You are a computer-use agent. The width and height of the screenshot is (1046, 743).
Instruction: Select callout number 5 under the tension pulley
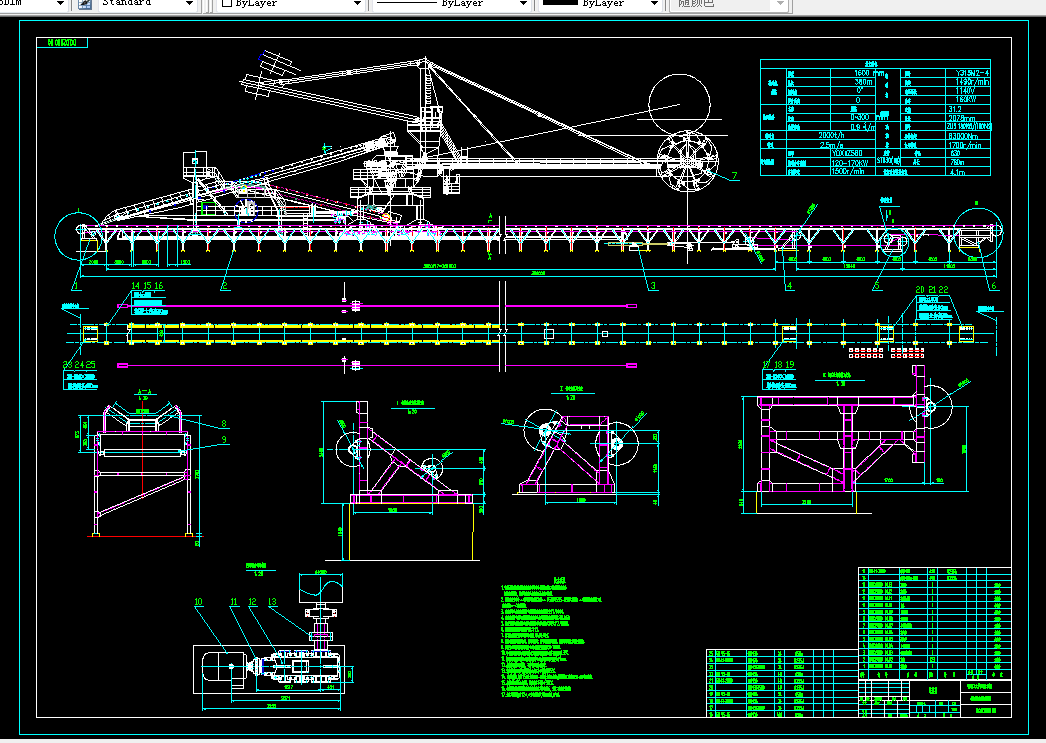(877, 286)
